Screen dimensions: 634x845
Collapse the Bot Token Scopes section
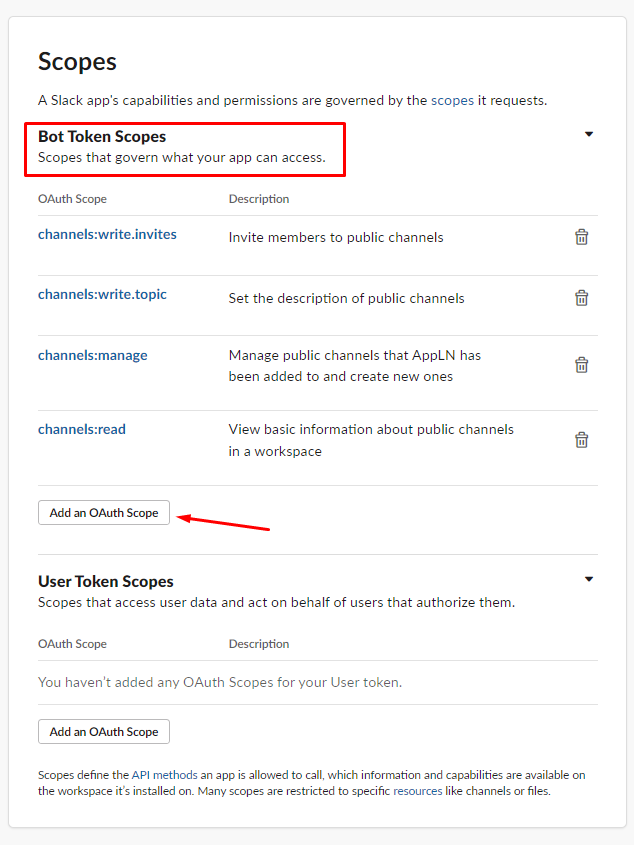click(x=589, y=134)
